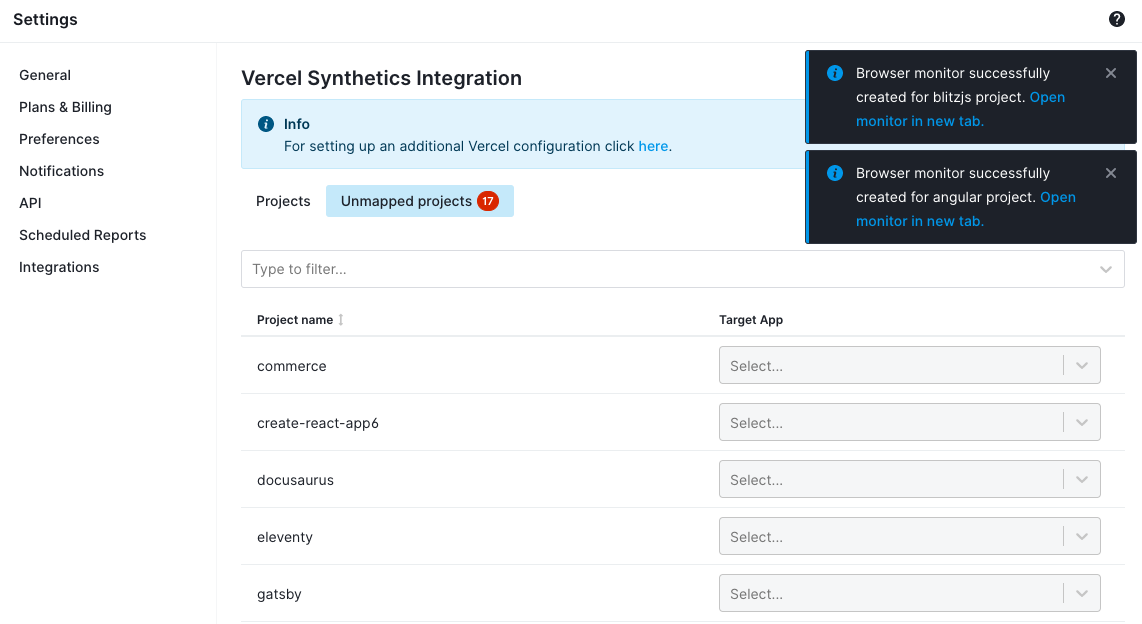Click the Settings page title
Viewport: 1142px width, 624px height.
(45, 20)
